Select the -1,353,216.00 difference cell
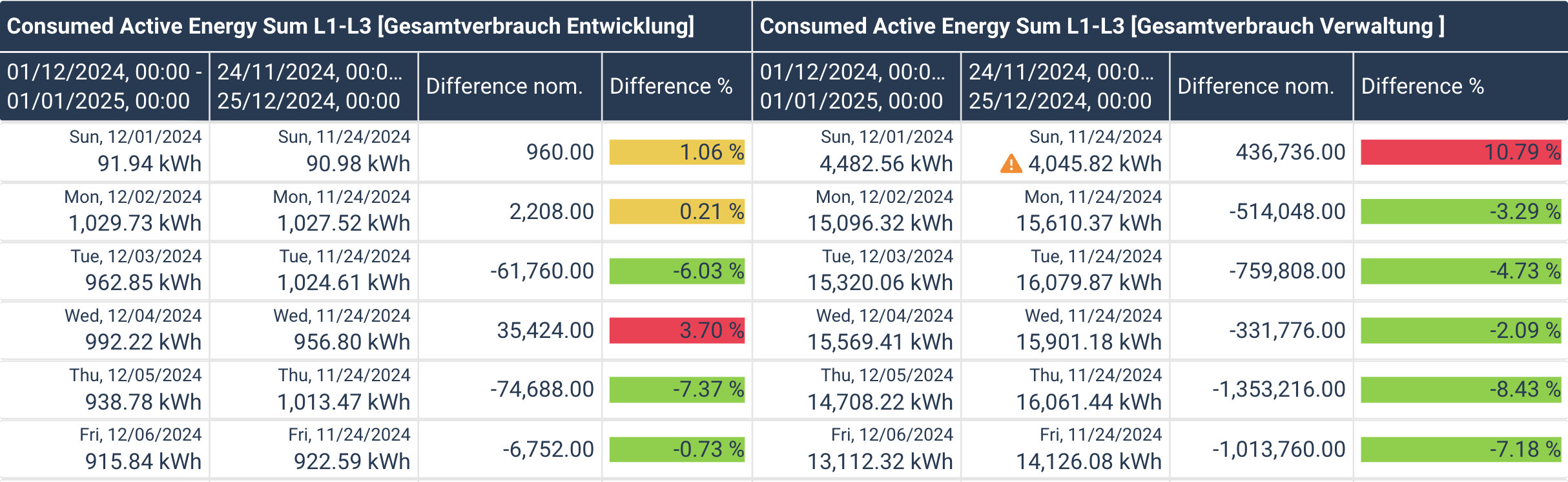Viewport: 1568px width, 482px height. pyautogui.click(x=1279, y=389)
